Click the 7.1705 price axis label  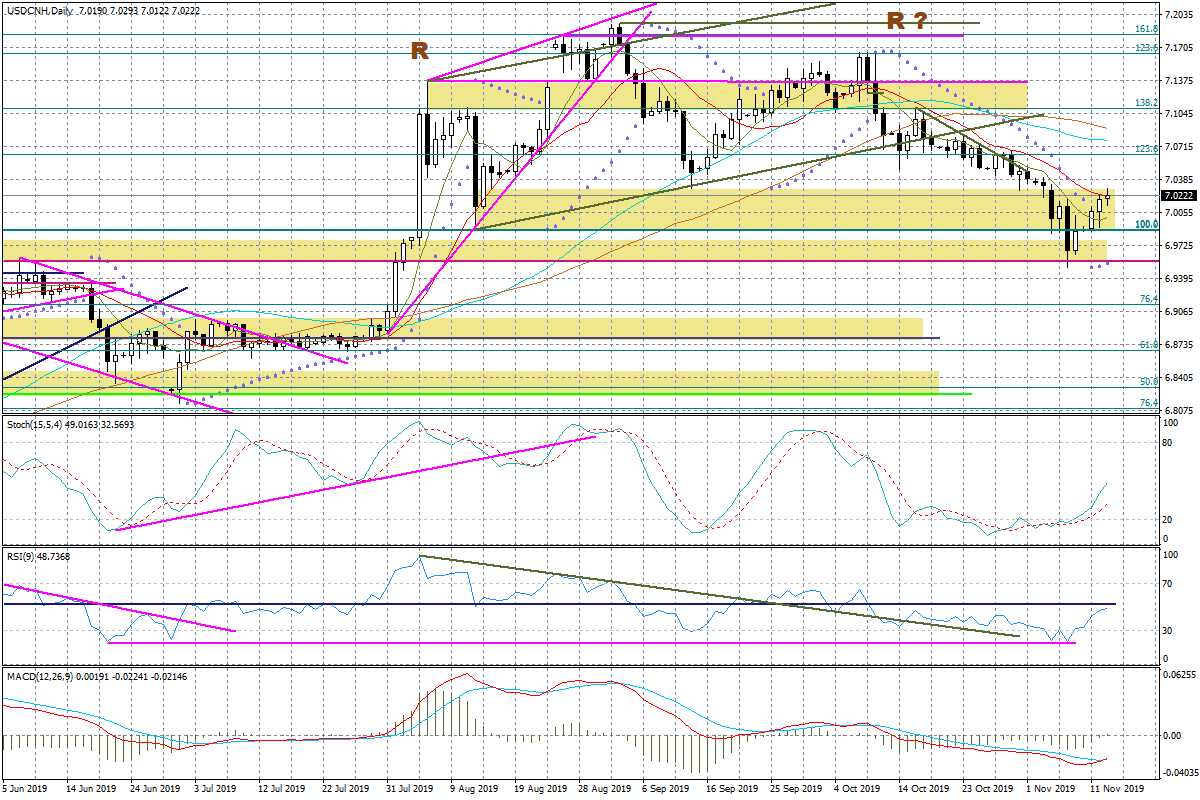click(1179, 48)
